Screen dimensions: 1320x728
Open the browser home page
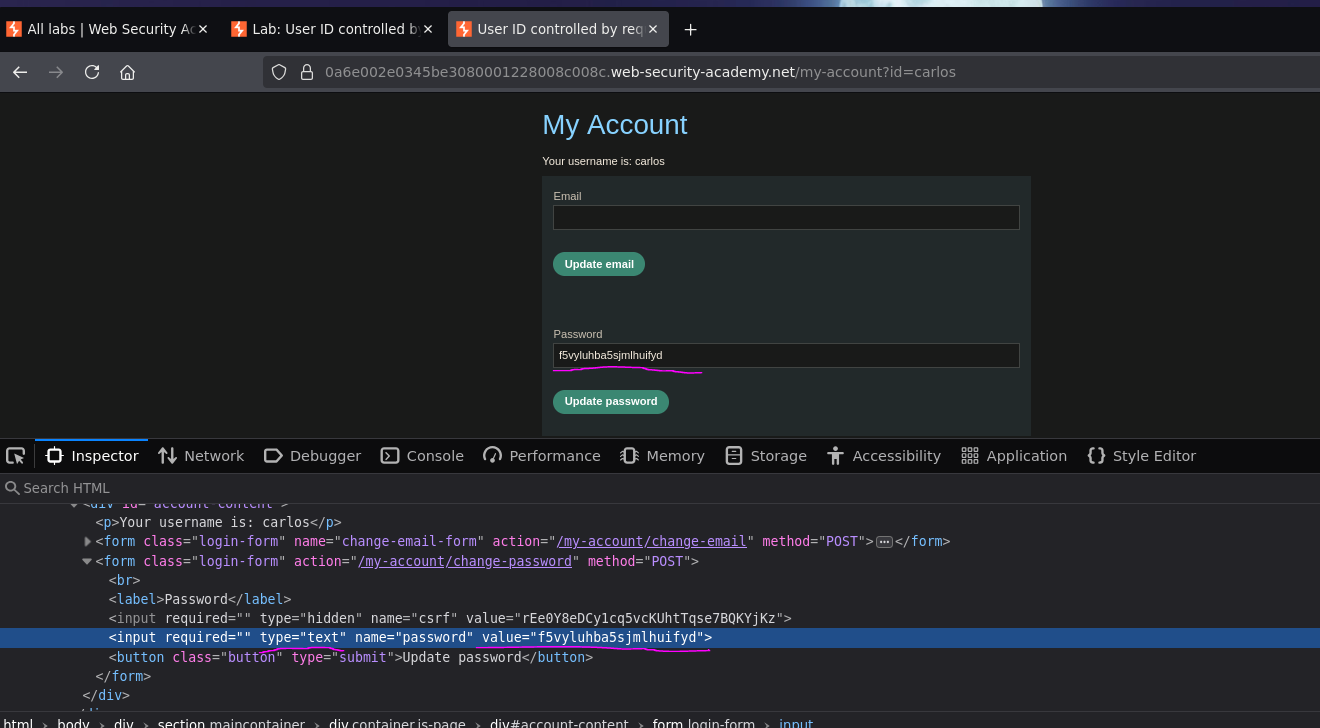coord(127,72)
